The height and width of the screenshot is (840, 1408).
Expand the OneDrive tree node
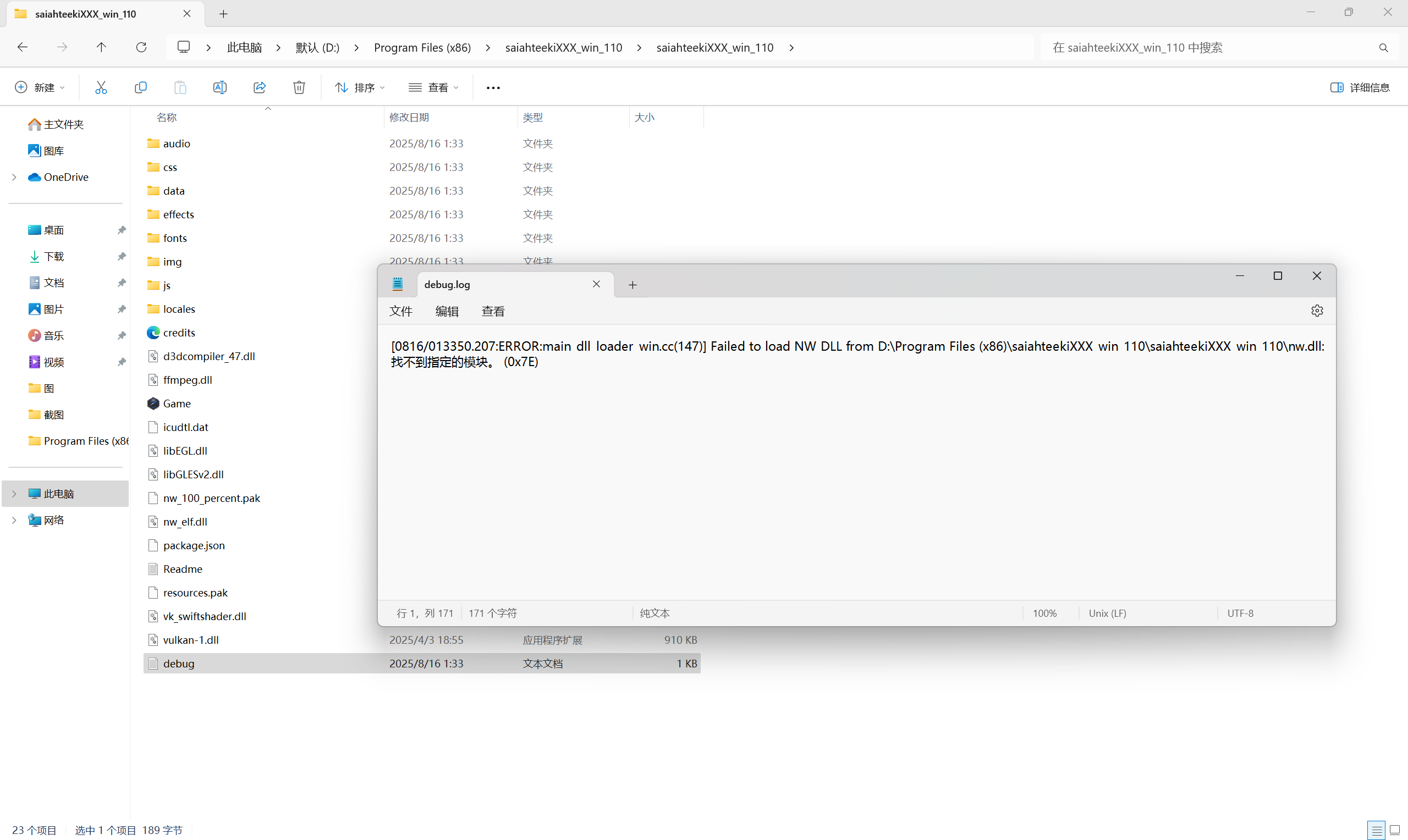pyautogui.click(x=14, y=177)
